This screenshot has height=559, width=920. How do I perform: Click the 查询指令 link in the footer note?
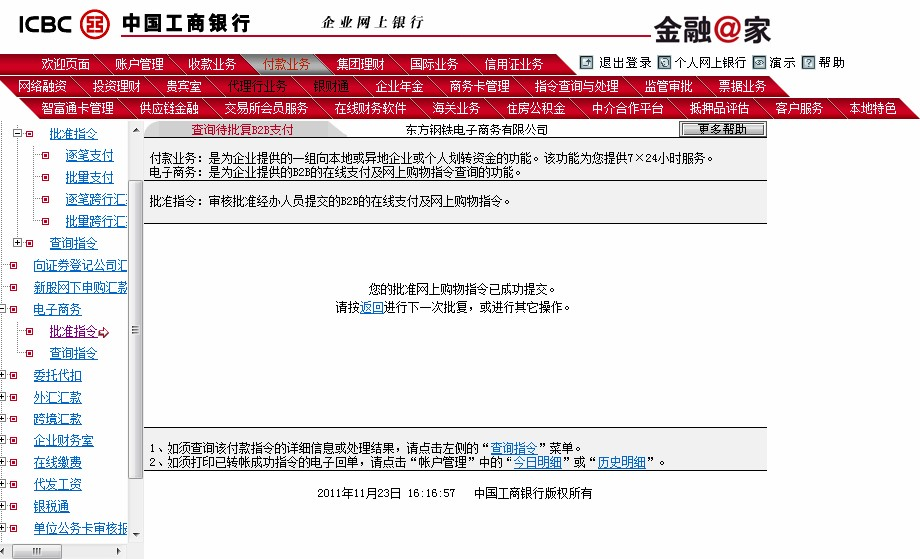[x=513, y=448]
